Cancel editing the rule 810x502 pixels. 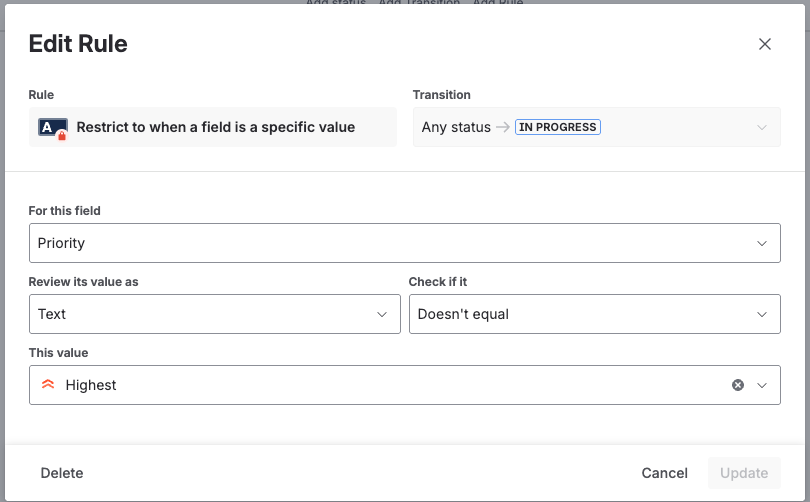(x=665, y=473)
